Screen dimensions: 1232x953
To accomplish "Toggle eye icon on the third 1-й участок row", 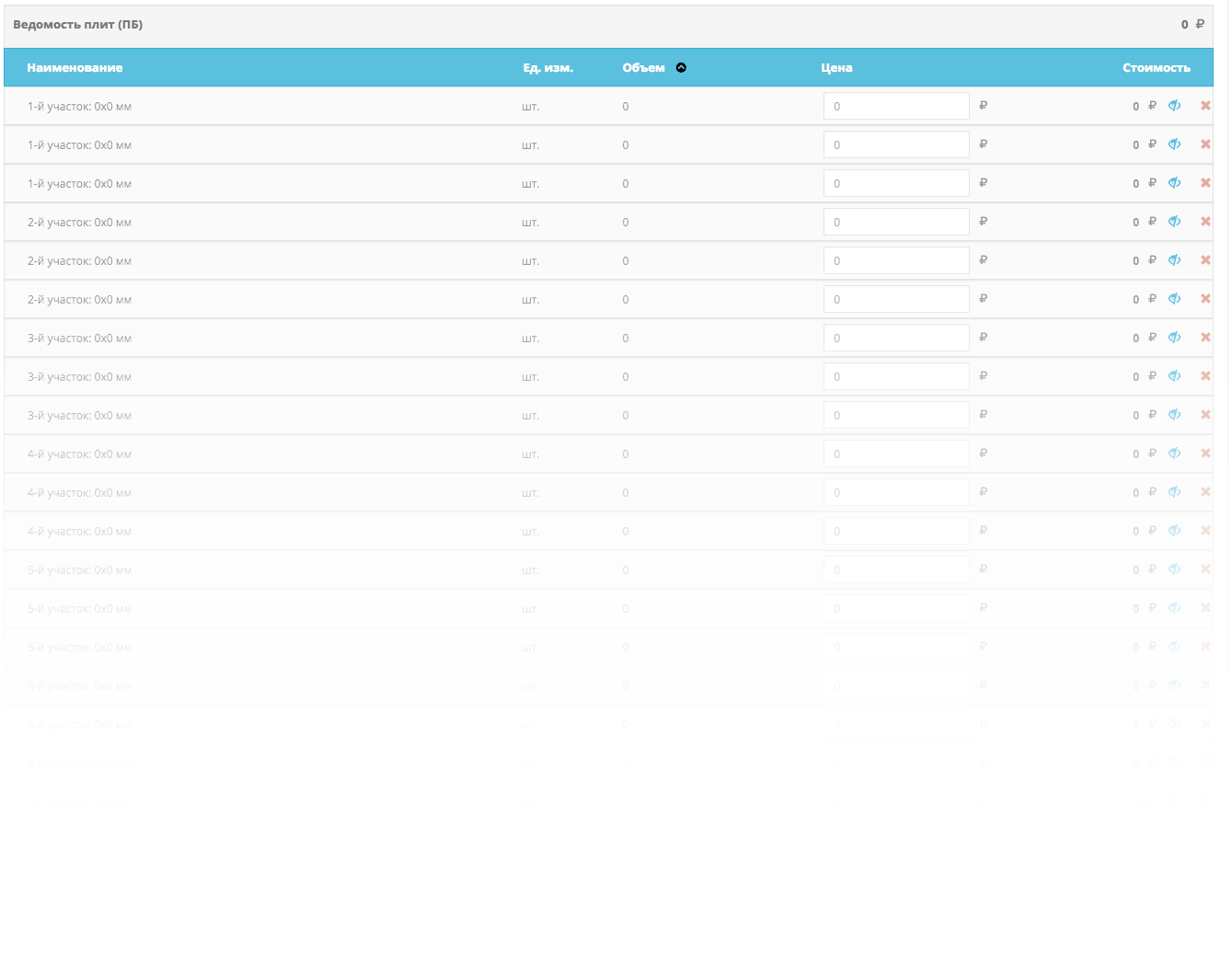I will 1174,183.
